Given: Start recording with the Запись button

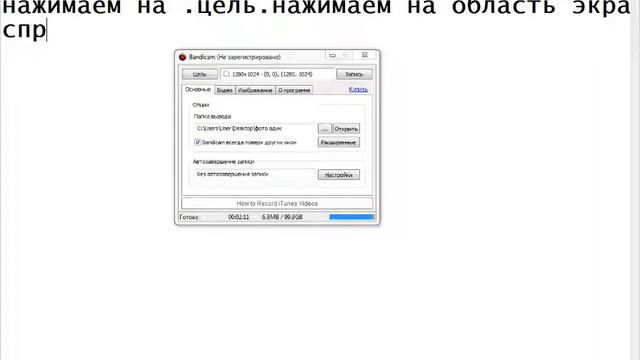Looking at the screenshot, I should [354, 74].
